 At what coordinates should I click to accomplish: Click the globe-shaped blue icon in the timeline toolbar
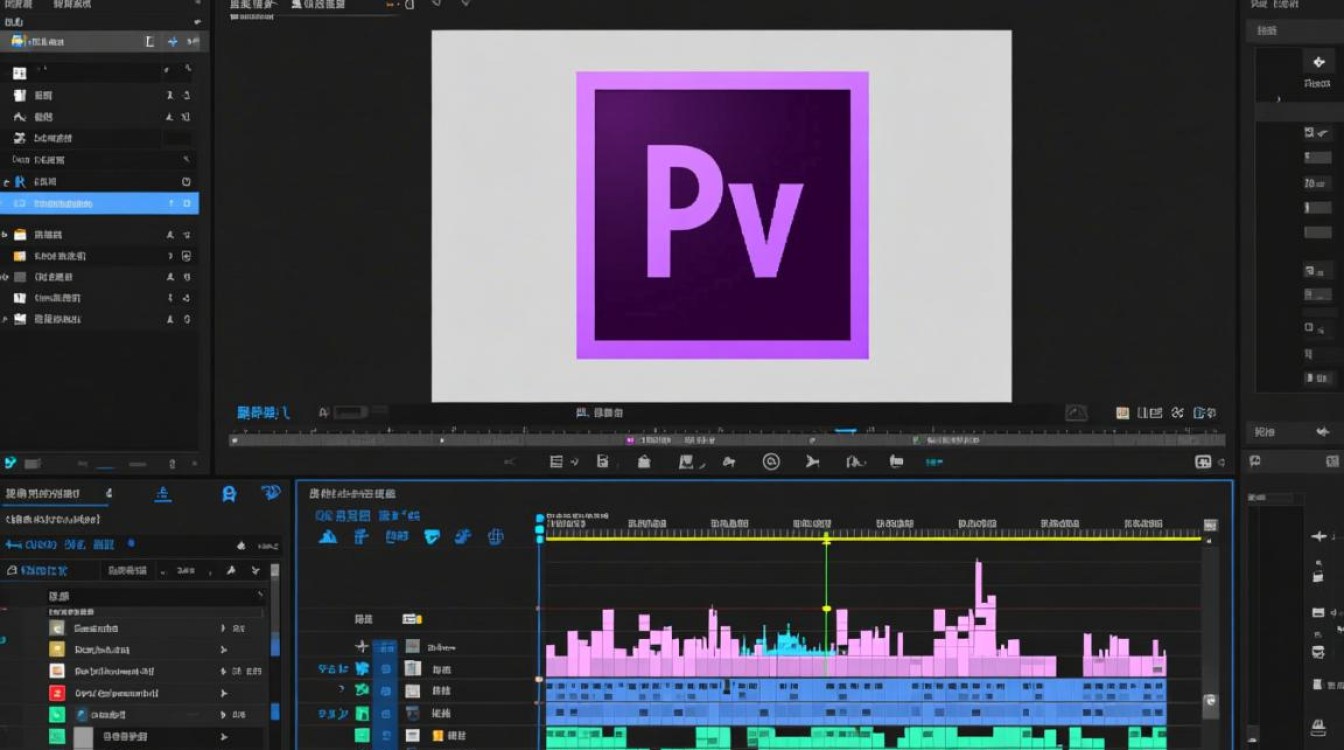pos(494,537)
